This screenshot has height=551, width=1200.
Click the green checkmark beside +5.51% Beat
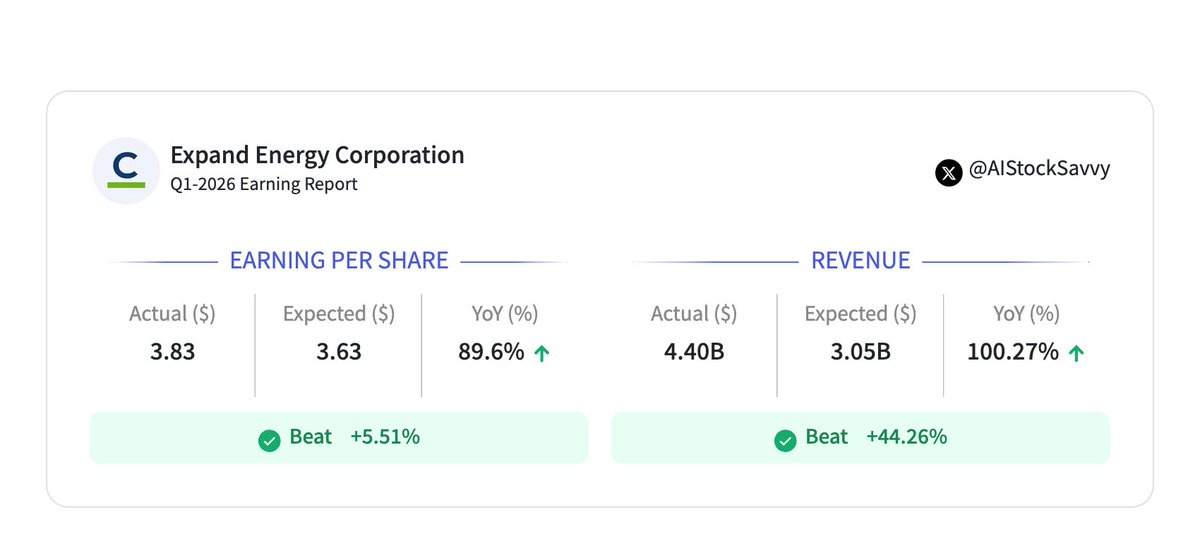click(269, 439)
